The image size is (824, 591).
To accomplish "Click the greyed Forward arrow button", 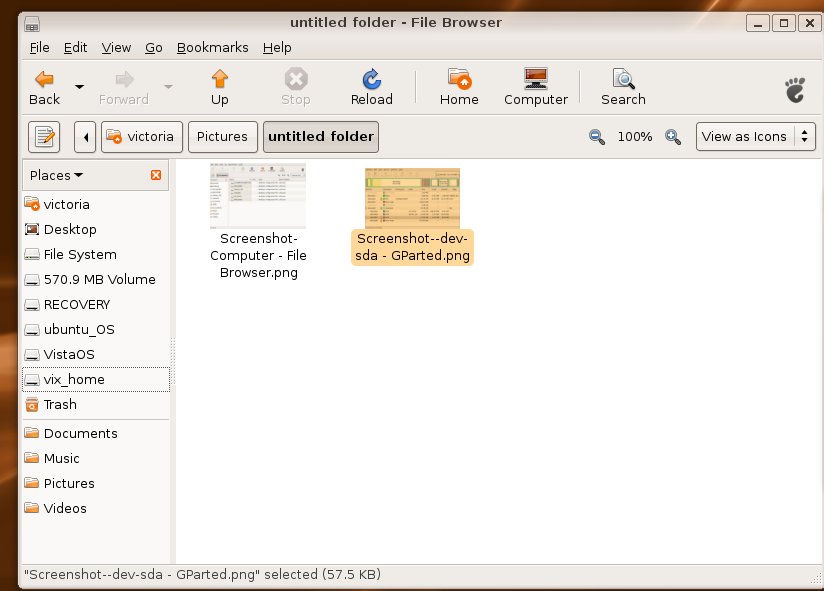I will point(124,87).
